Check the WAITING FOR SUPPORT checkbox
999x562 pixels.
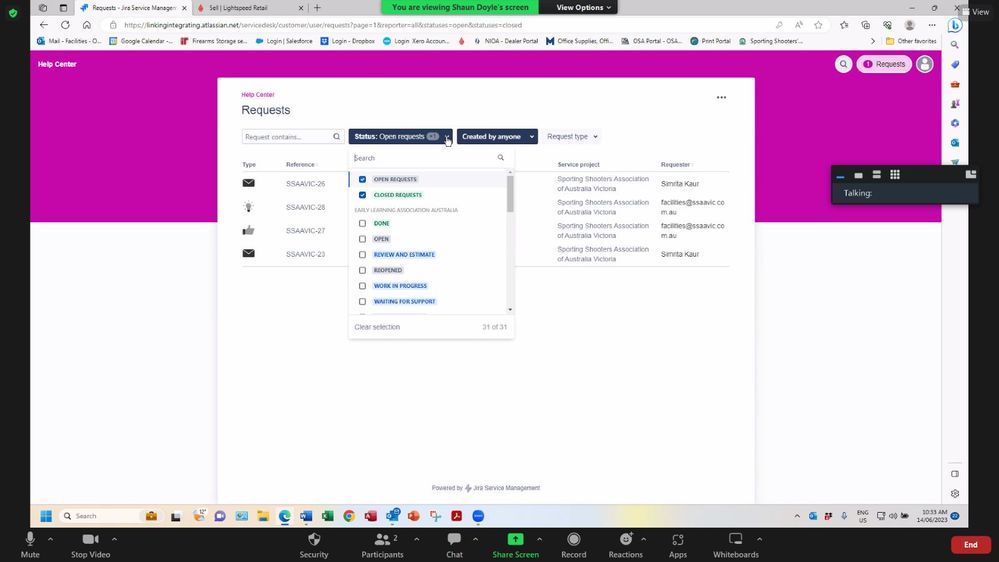pos(363,301)
